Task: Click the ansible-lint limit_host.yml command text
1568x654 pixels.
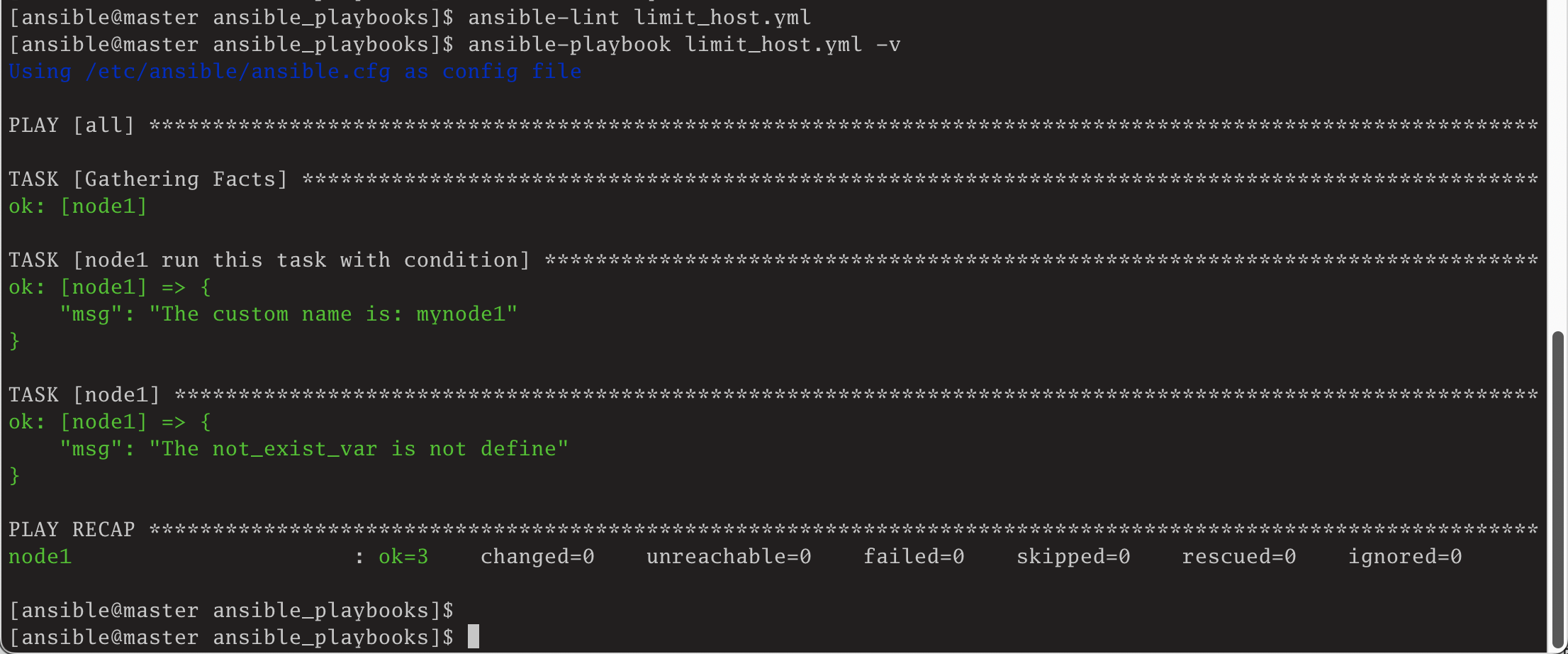Action: [x=639, y=17]
